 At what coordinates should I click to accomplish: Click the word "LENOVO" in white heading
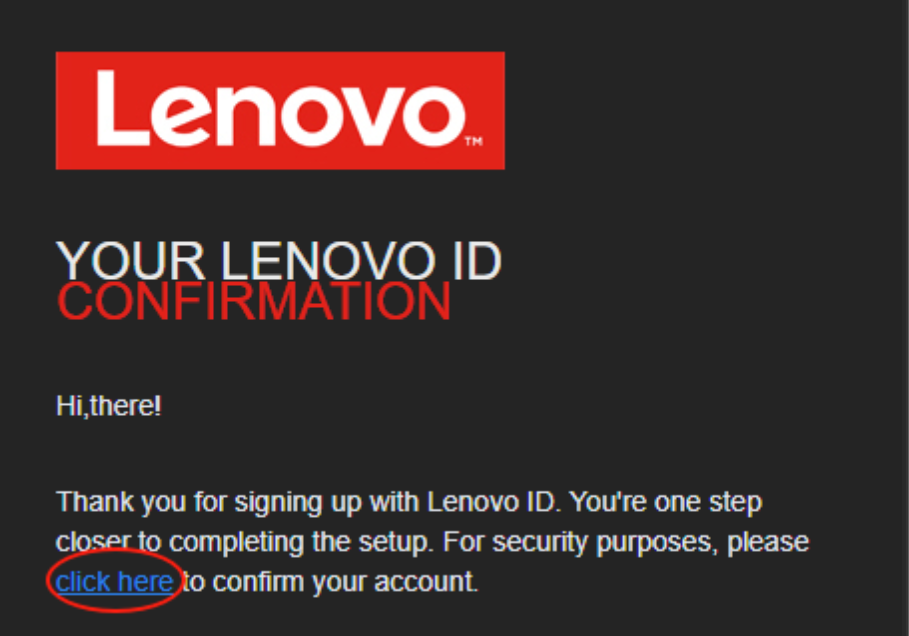[x=328, y=261]
